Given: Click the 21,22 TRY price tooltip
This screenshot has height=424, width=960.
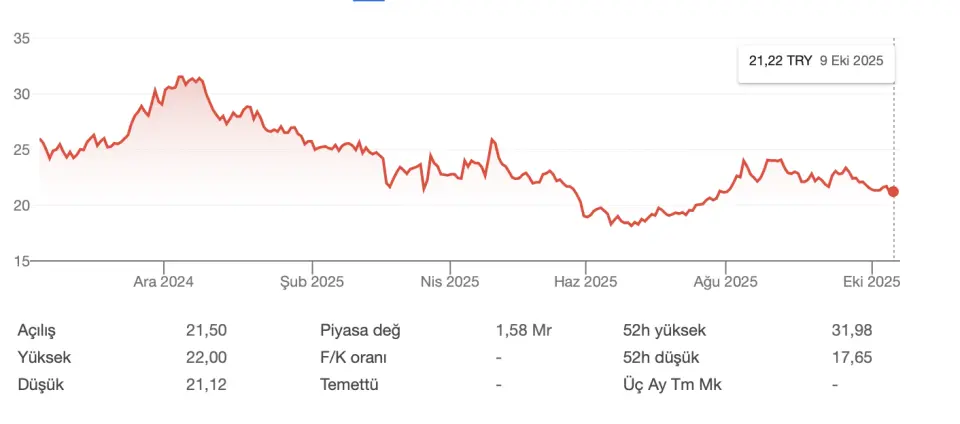Looking at the screenshot, I should (x=816, y=61).
